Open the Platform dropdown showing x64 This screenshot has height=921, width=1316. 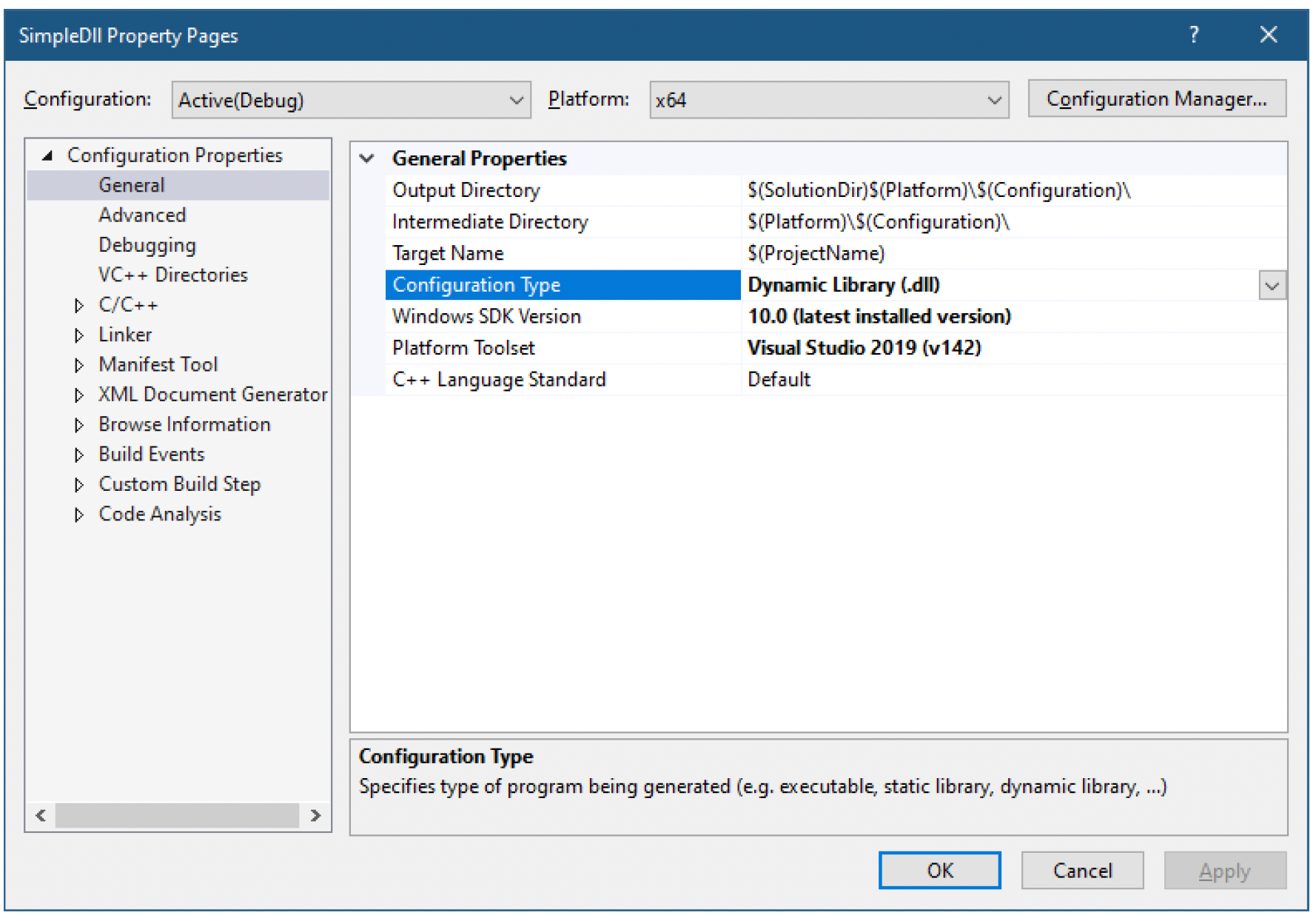click(829, 100)
